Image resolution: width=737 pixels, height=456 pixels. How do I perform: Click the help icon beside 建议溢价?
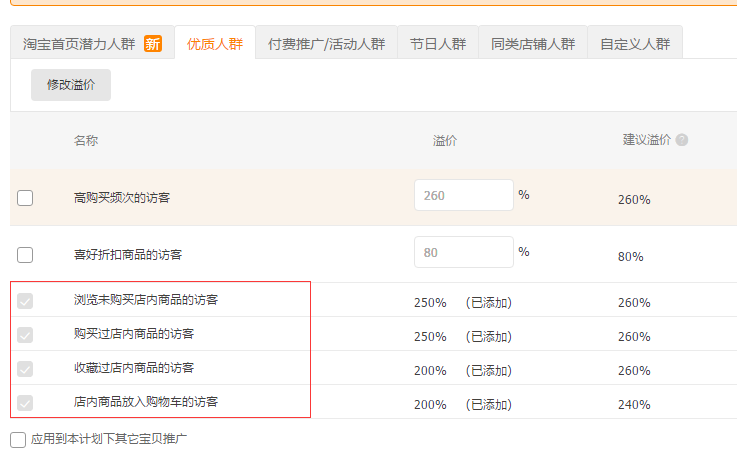click(x=682, y=141)
